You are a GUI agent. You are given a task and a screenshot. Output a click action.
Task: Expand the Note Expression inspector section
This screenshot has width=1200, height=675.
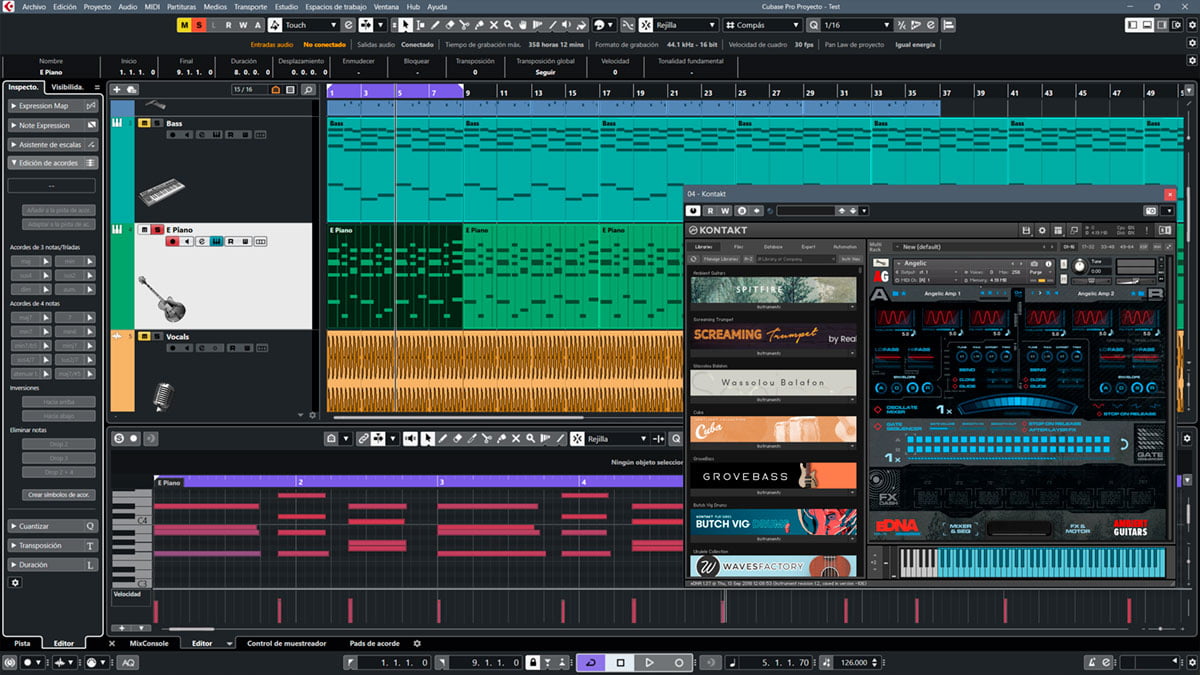pos(52,125)
